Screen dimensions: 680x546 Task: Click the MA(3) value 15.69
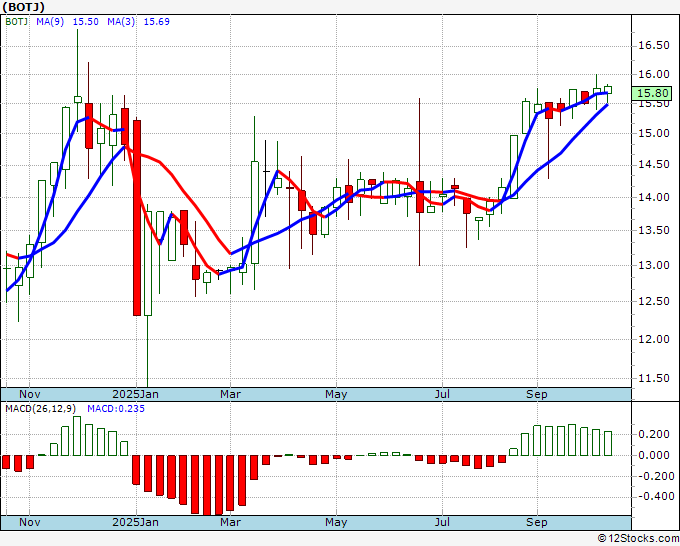(157, 22)
